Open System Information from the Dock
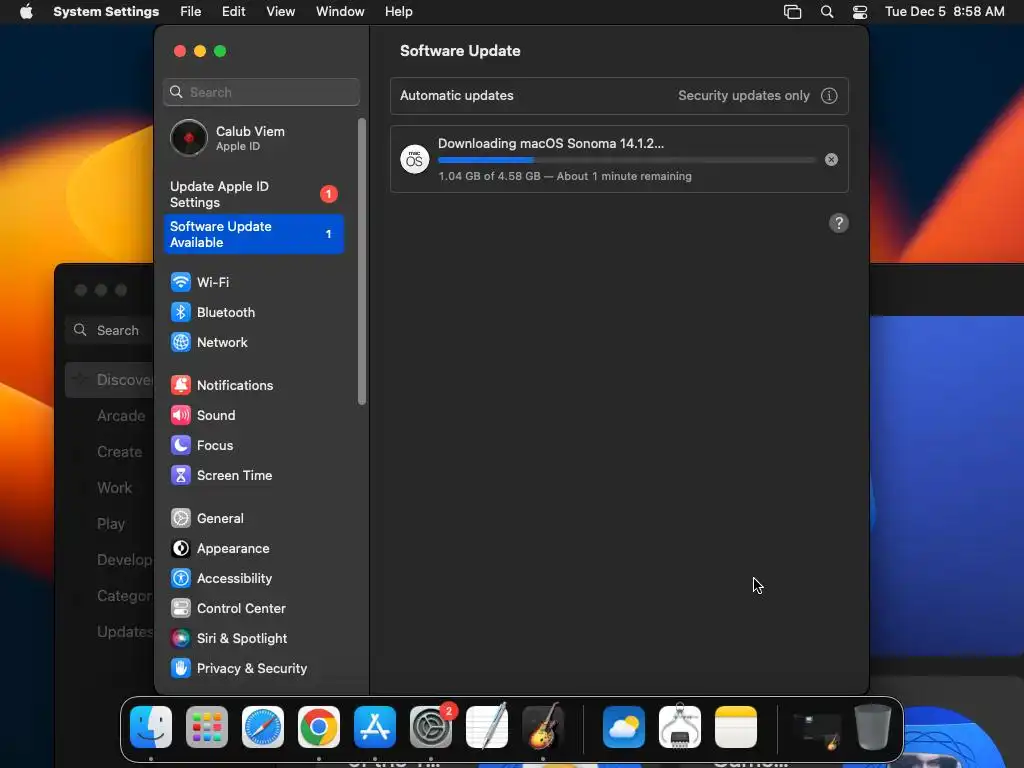 tap(680, 727)
